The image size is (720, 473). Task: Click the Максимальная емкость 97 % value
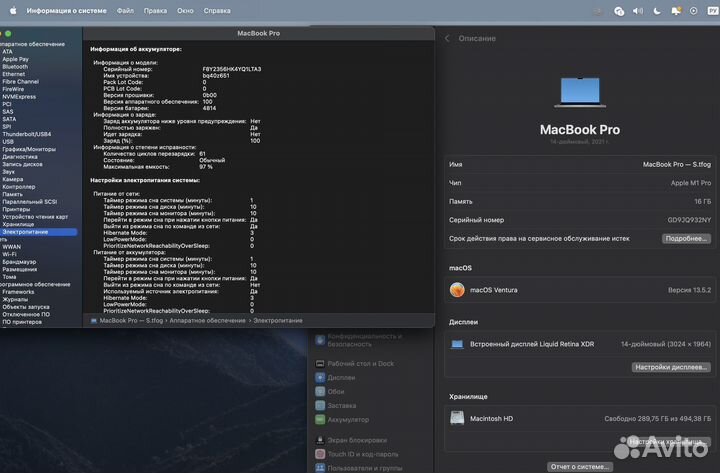206,167
